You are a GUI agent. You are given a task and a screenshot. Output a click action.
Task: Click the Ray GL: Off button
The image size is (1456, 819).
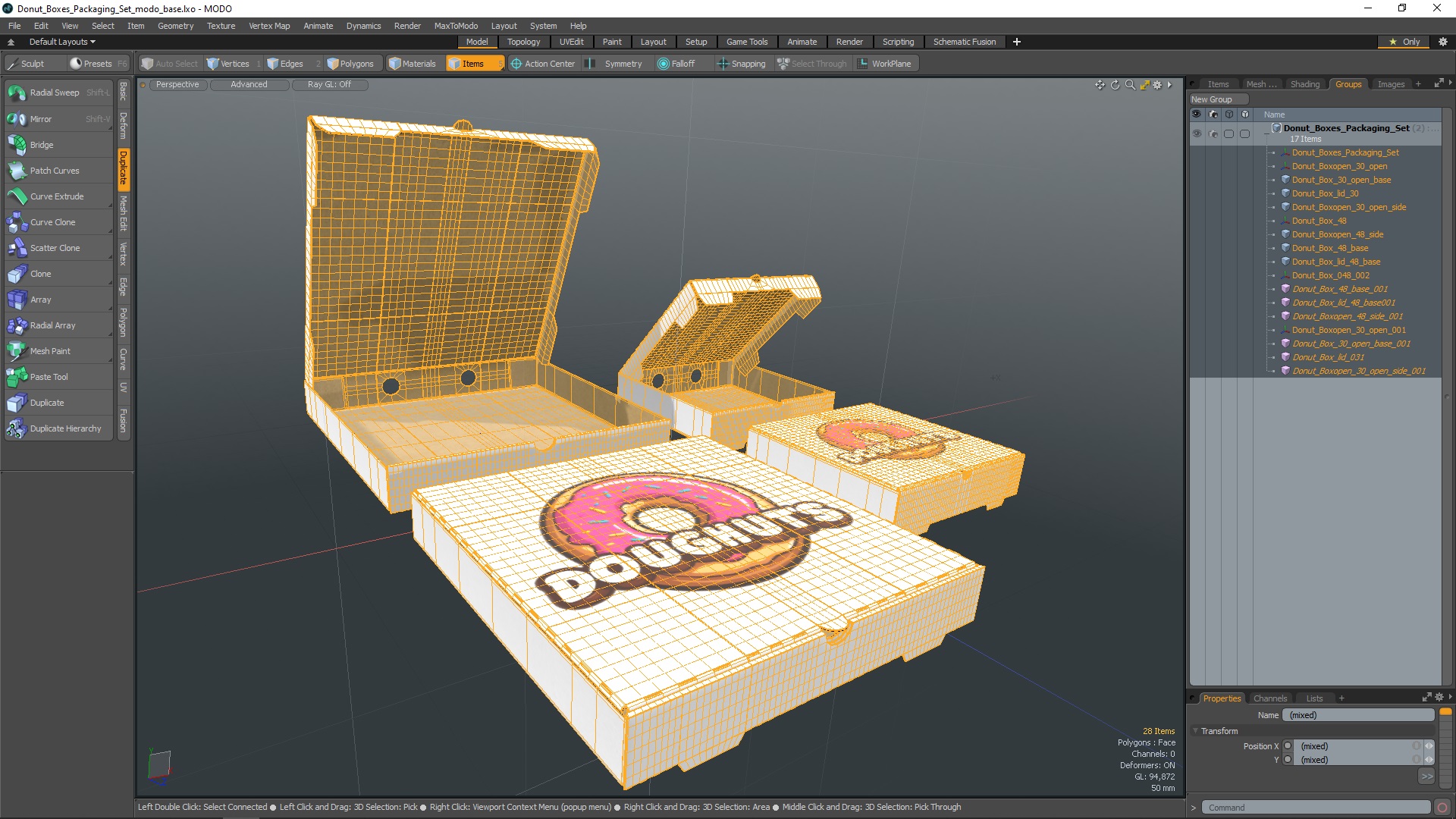pos(329,85)
